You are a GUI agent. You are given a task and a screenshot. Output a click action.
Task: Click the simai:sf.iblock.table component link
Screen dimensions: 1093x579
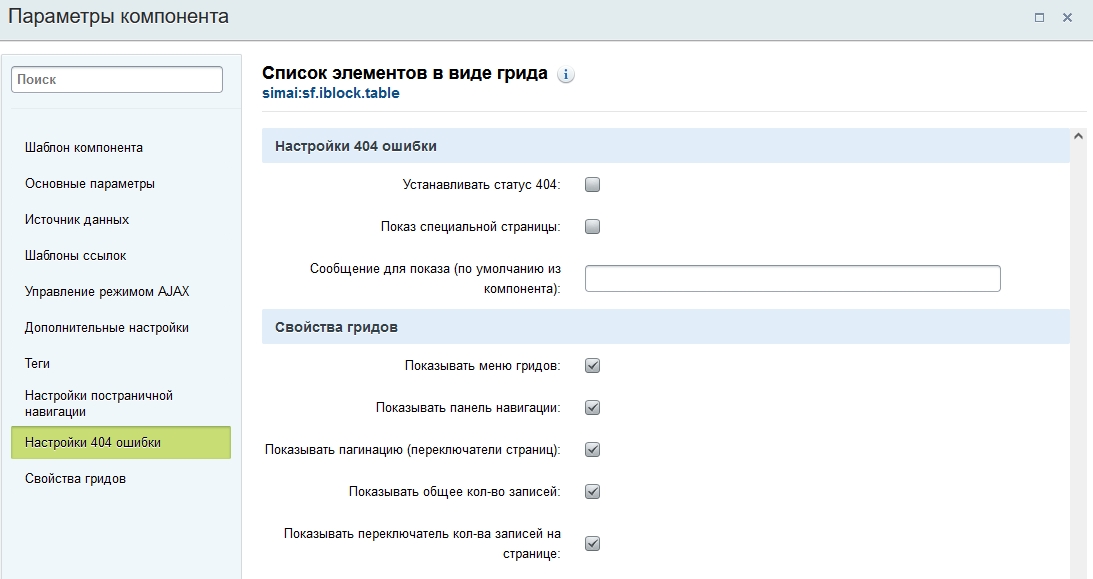point(330,94)
